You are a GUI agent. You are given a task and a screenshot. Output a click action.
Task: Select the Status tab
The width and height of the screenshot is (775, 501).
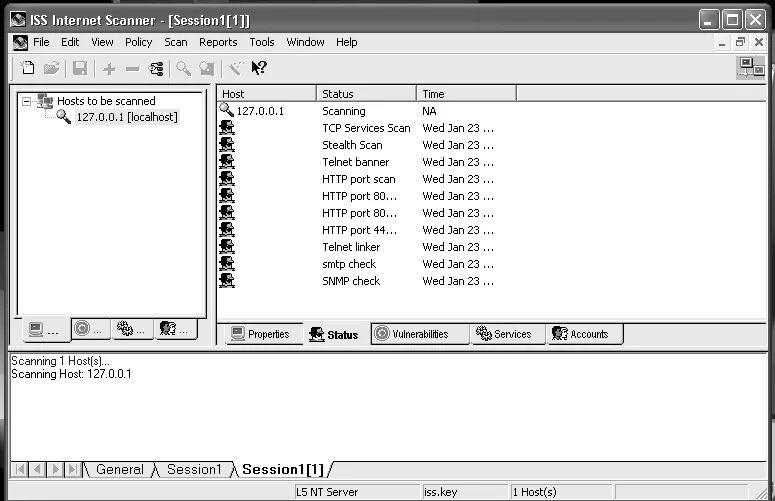pyautogui.click(x=337, y=334)
